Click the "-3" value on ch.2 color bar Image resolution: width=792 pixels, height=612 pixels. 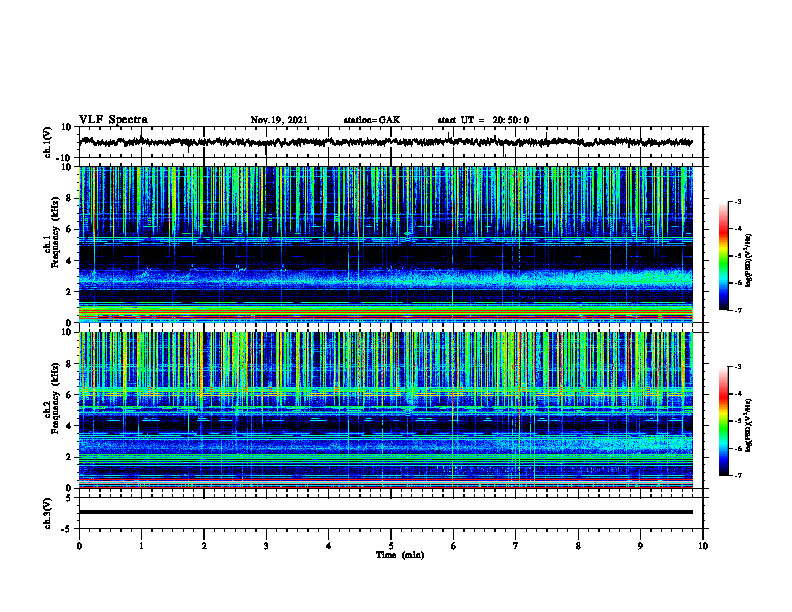[738, 367]
